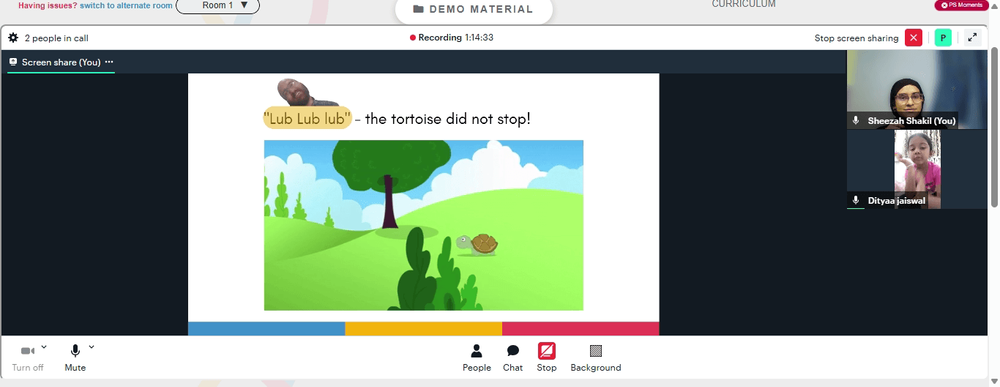Click the screen share monitor icon
This screenshot has width=1000, height=387.
pyautogui.click(x=13, y=62)
